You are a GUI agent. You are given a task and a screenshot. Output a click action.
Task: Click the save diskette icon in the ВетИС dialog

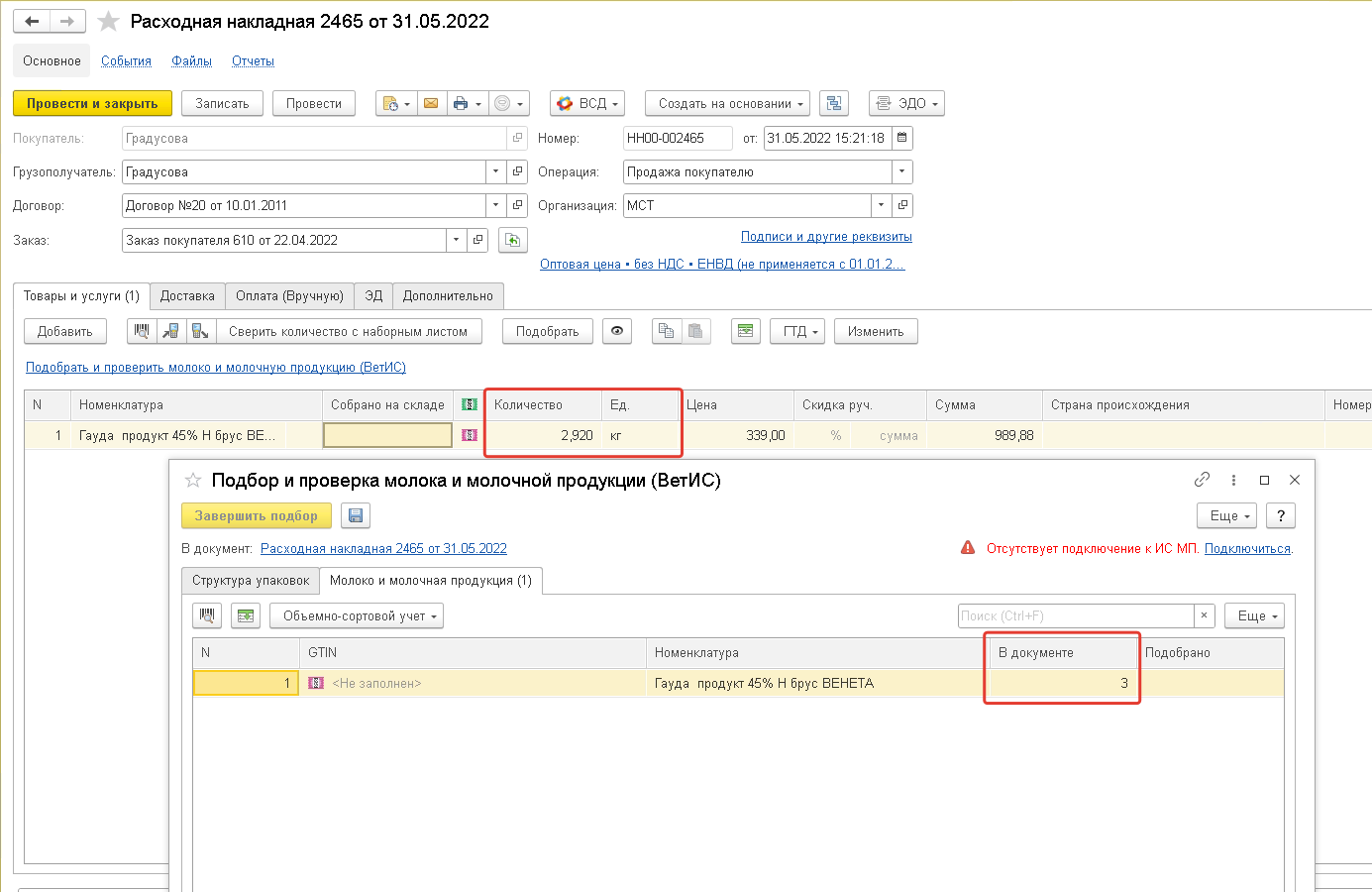point(356,515)
